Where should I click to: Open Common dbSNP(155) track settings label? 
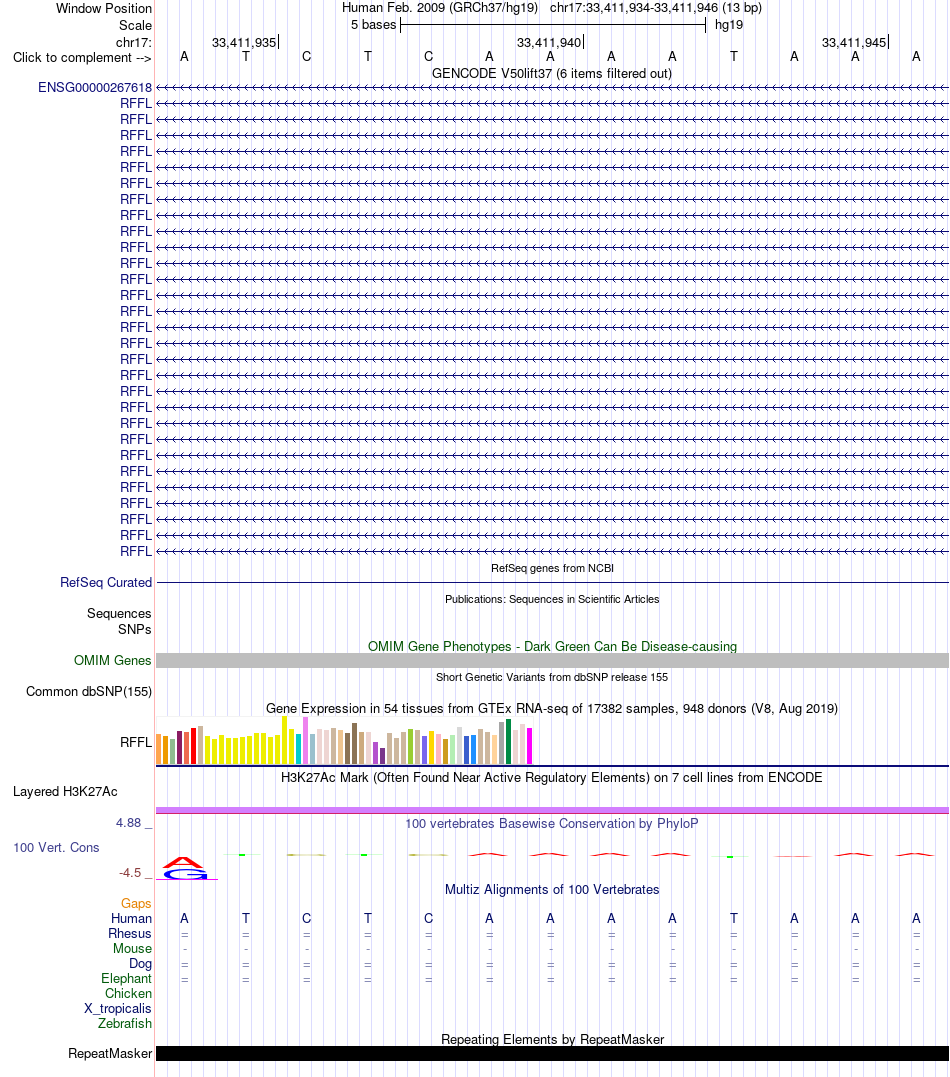point(89,692)
